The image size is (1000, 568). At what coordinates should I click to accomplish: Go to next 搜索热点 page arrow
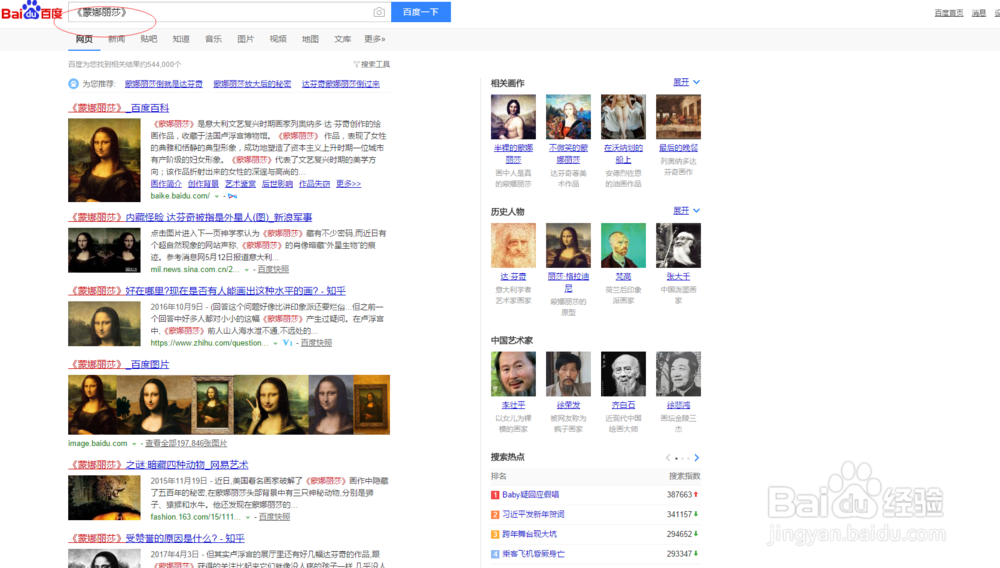point(696,458)
